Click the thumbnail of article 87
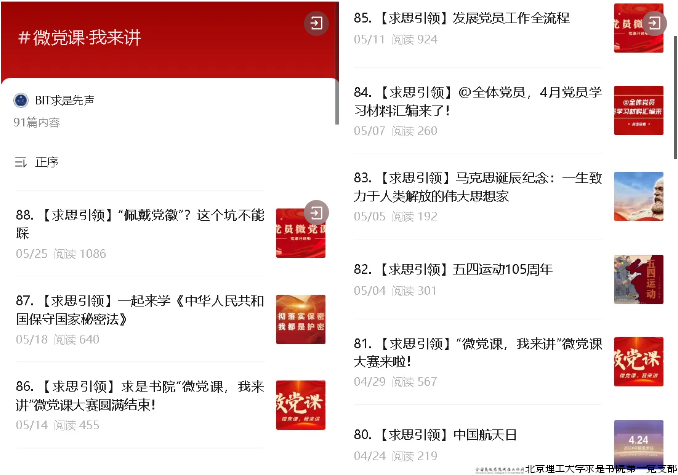The image size is (678, 475). coord(301,319)
